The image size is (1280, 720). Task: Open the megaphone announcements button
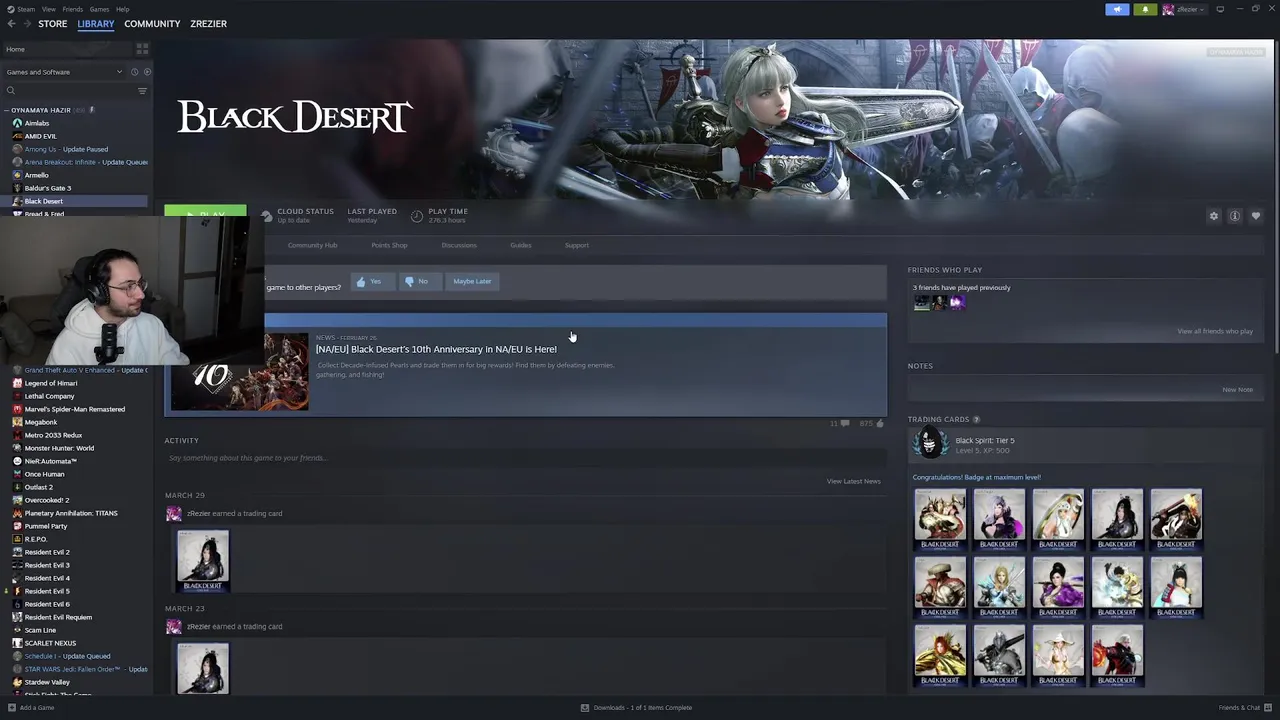pyautogui.click(x=1117, y=10)
